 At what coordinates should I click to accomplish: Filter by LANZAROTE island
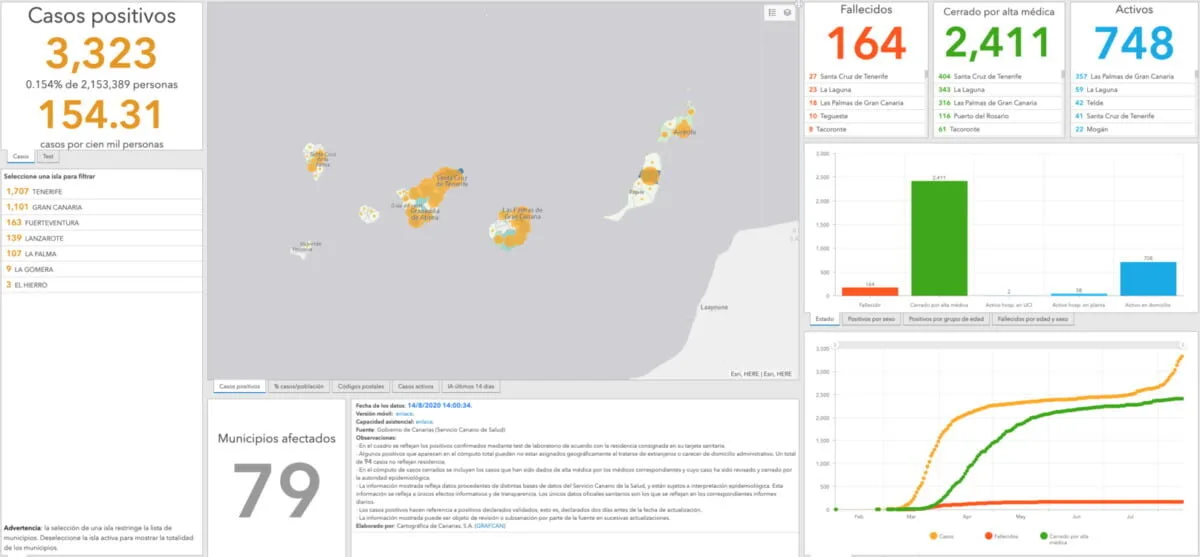pos(101,238)
